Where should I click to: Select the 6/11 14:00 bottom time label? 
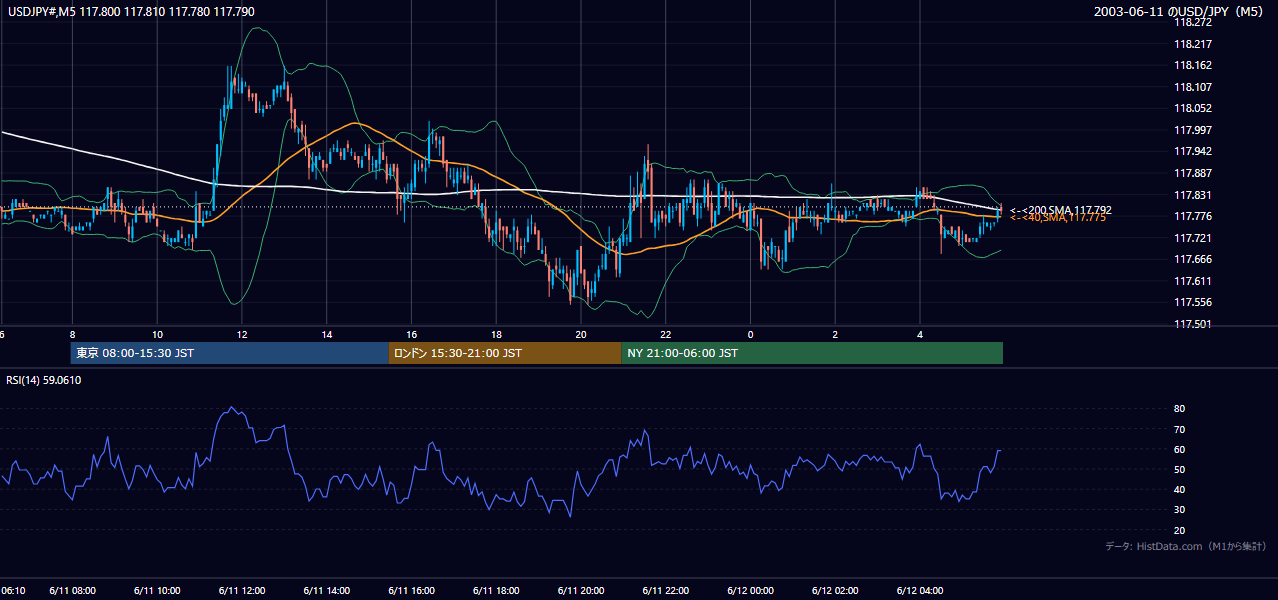tap(327, 591)
